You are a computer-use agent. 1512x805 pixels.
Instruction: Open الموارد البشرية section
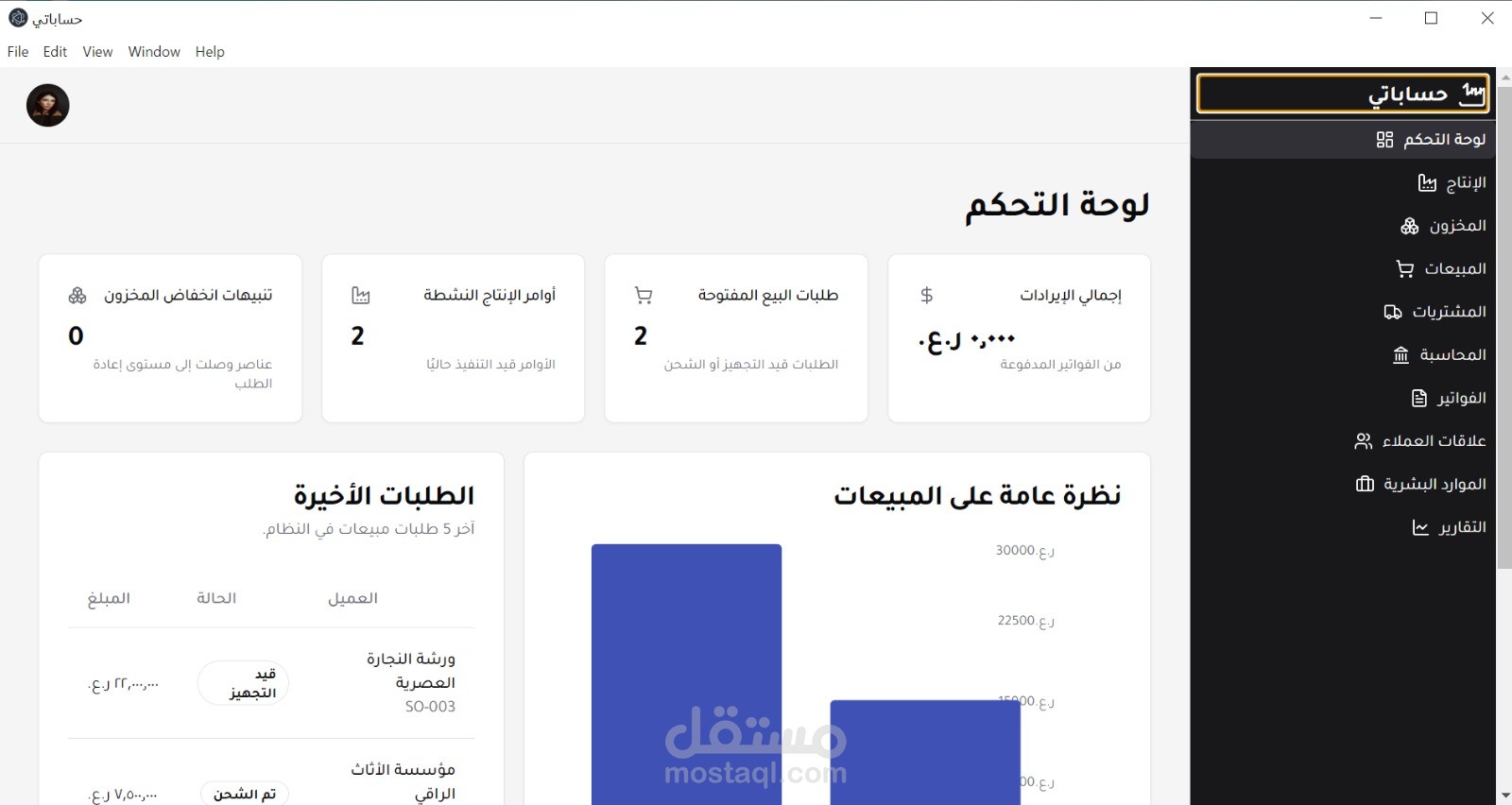click(1343, 485)
